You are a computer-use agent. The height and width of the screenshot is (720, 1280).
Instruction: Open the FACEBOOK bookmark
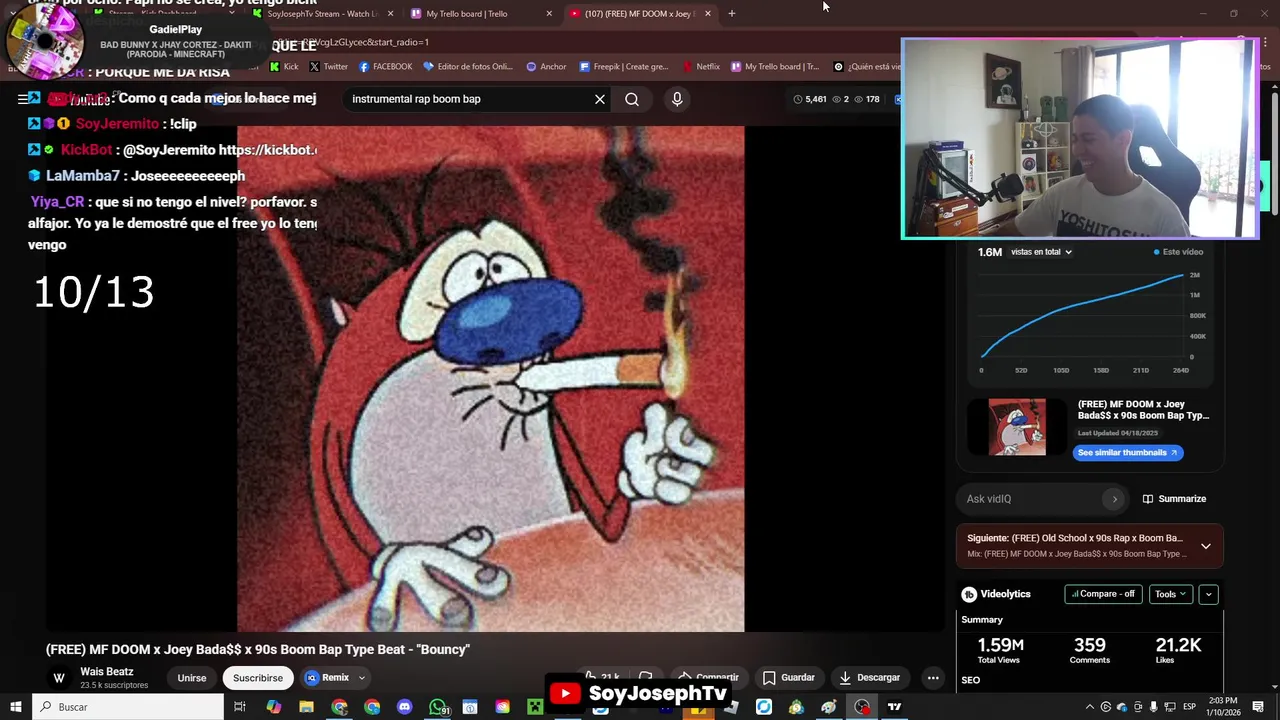tap(385, 67)
